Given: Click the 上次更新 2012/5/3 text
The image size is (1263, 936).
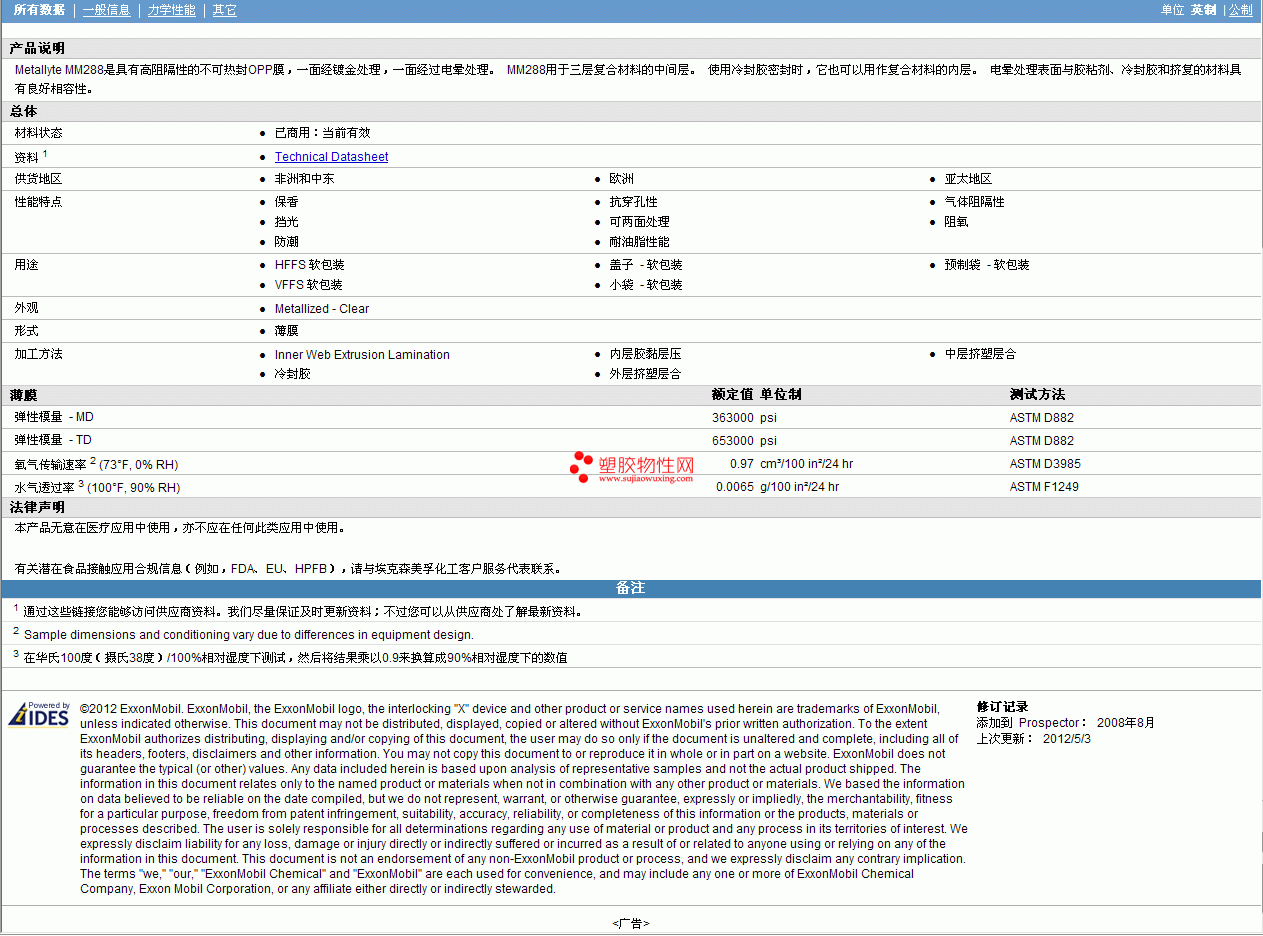Looking at the screenshot, I should (x=1034, y=739).
